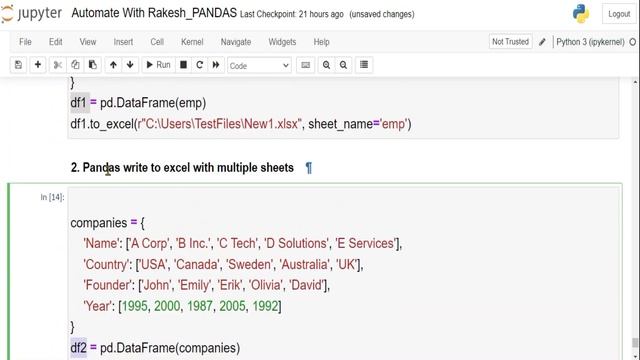Click heading 'Pandas write to excel with multiple sheets'

(188, 168)
